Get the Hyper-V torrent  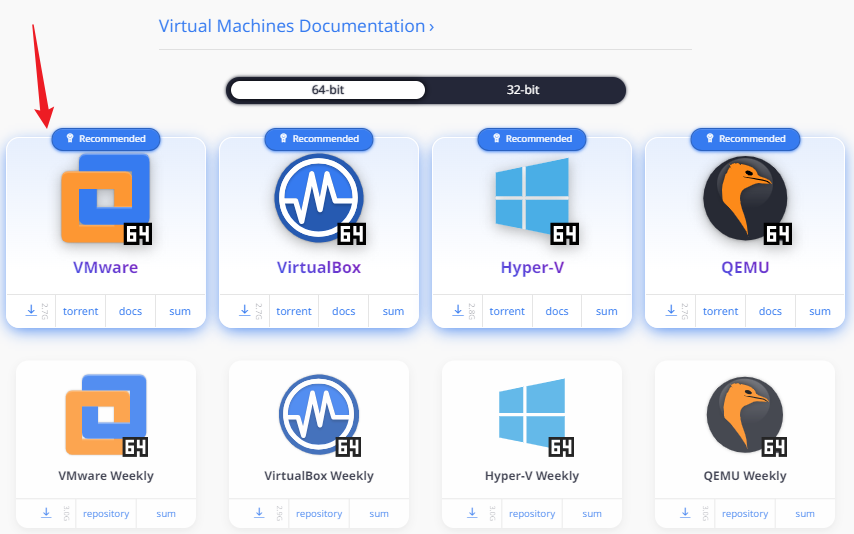507,311
